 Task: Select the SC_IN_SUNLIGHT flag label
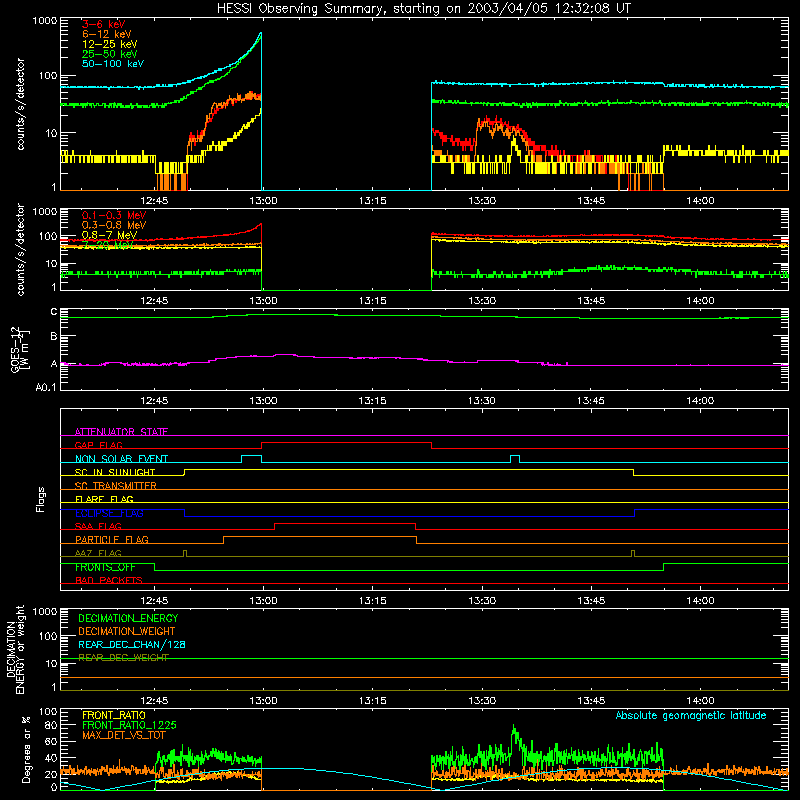(115, 472)
